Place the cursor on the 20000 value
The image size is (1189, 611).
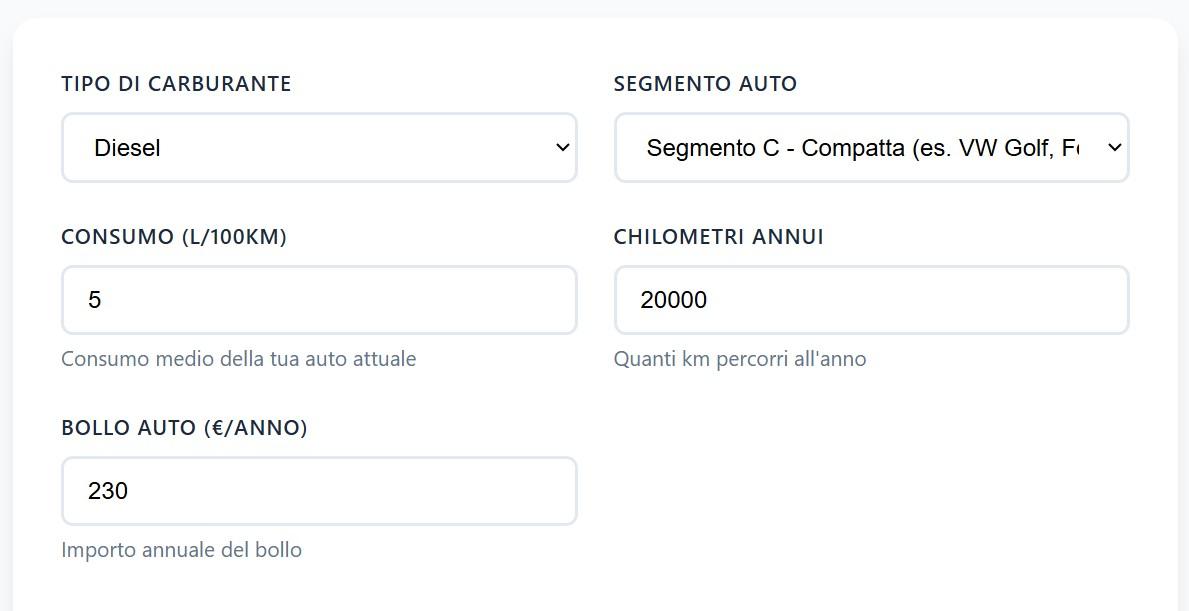tap(673, 300)
